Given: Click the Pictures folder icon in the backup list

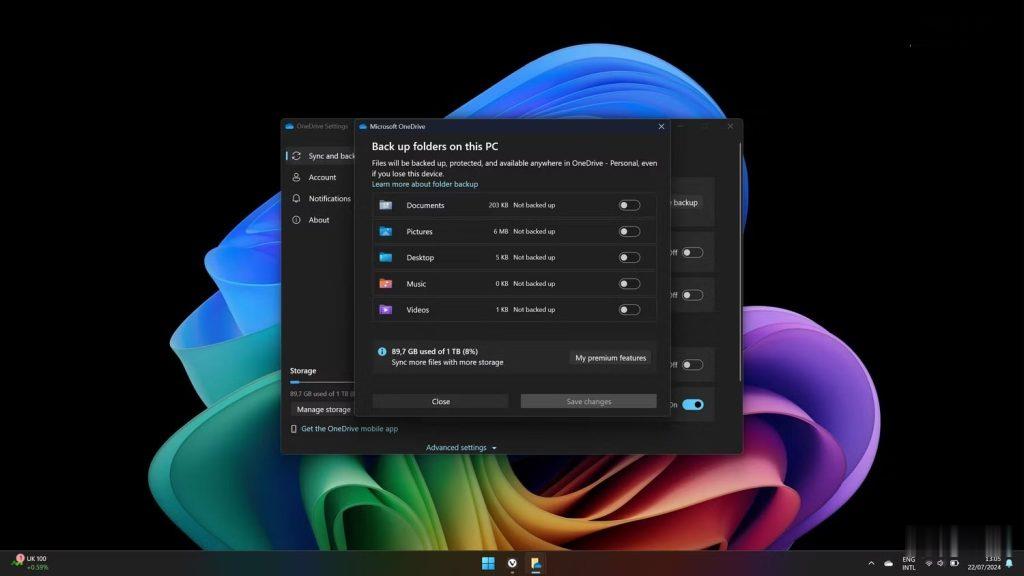Looking at the screenshot, I should [386, 231].
